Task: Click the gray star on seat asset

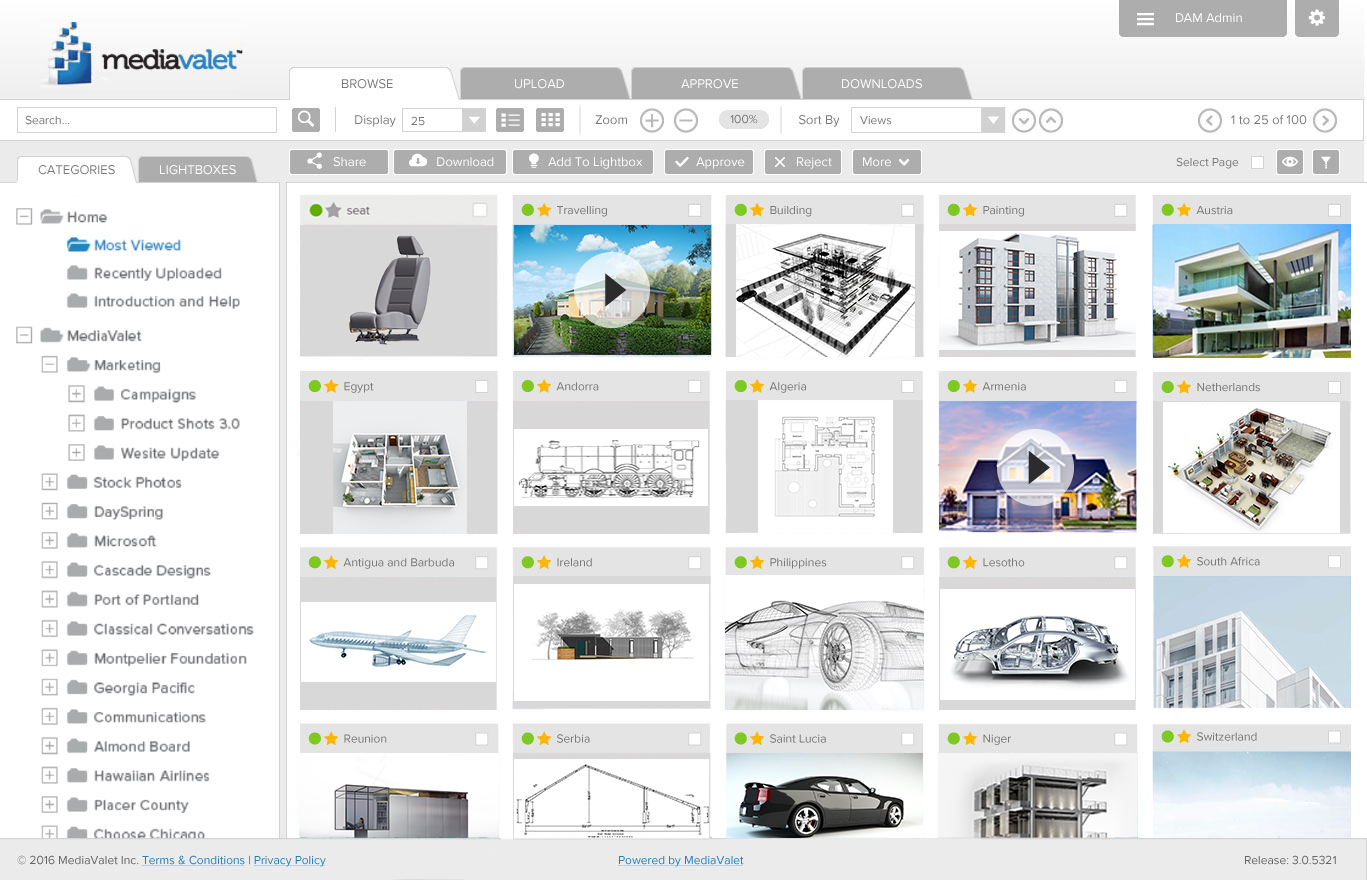Action: pyautogui.click(x=333, y=210)
